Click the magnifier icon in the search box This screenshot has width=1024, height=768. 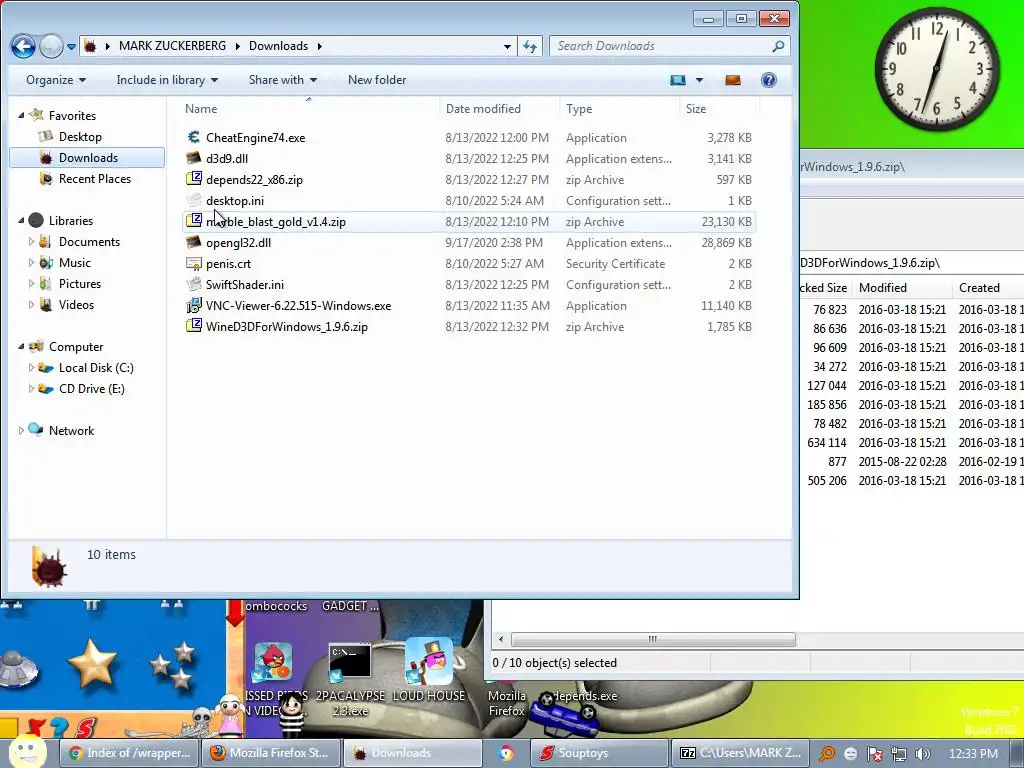point(778,46)
